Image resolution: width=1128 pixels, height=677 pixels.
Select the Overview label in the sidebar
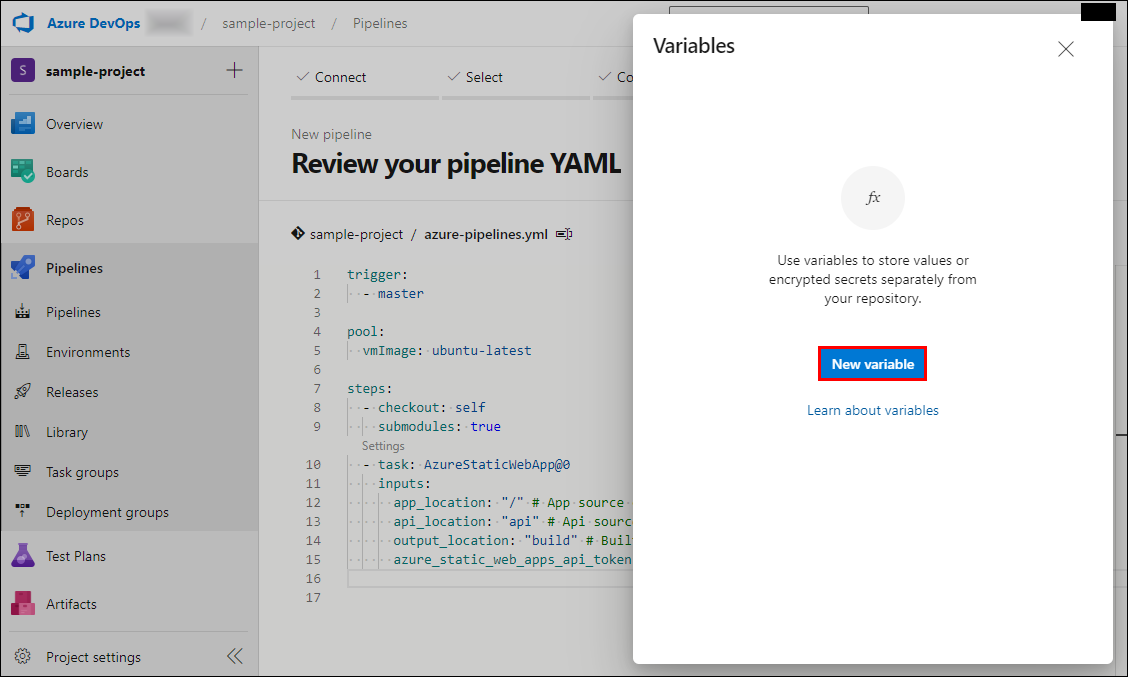(x=74, y=124)
